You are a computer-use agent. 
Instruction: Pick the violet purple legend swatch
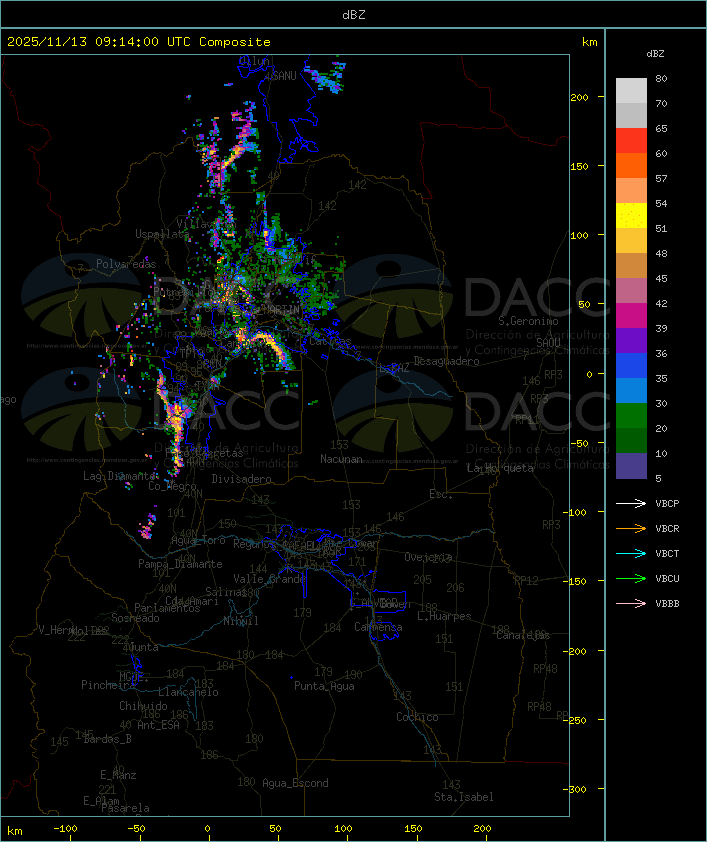click(x=631, y=340)
